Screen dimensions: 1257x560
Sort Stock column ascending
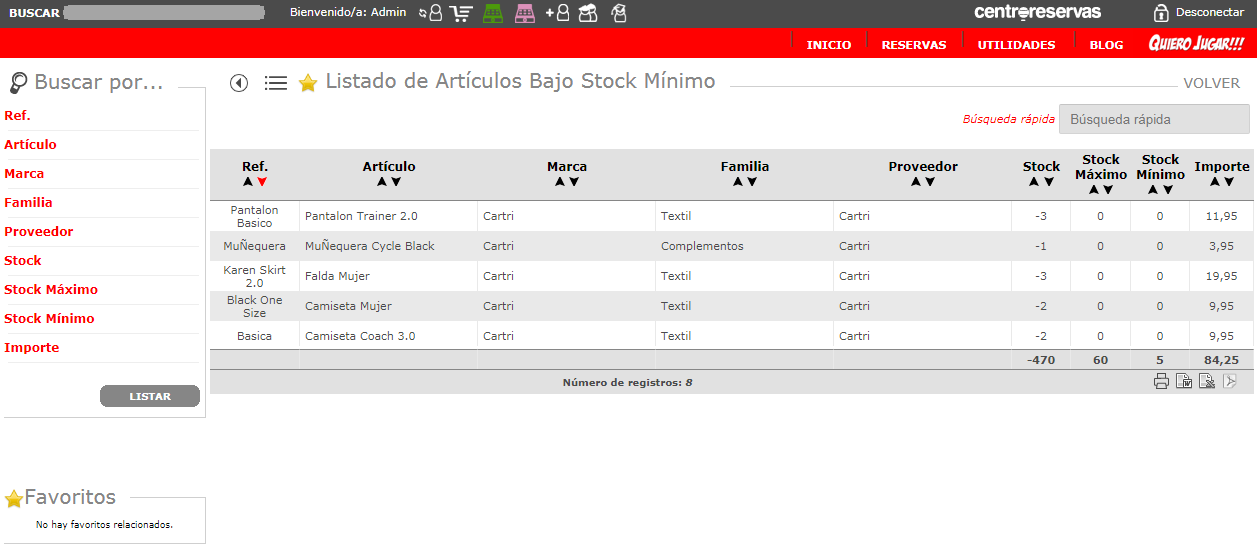pyautogui.click(x=1034, y=182)
